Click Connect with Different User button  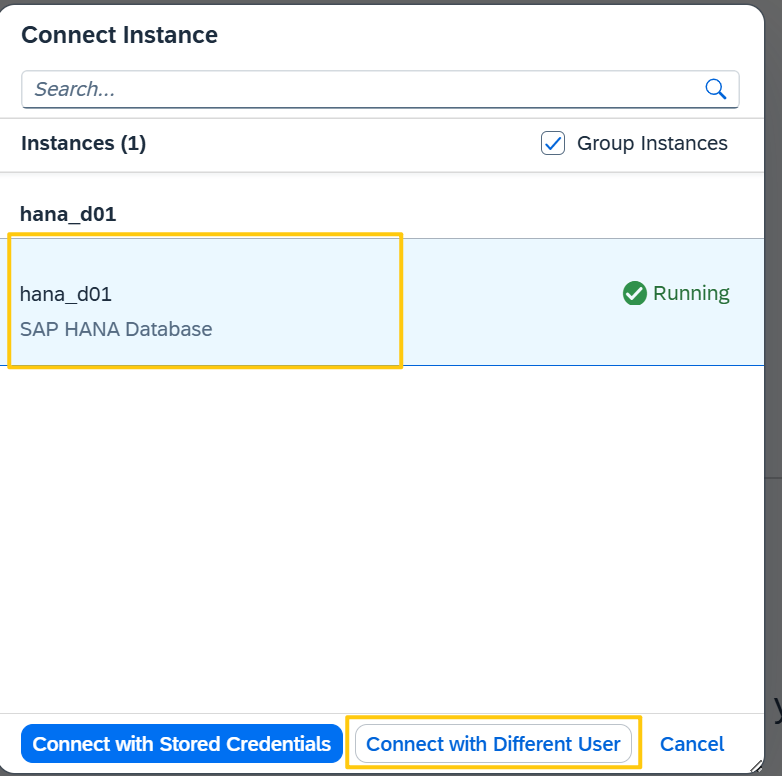pos(493,744)
